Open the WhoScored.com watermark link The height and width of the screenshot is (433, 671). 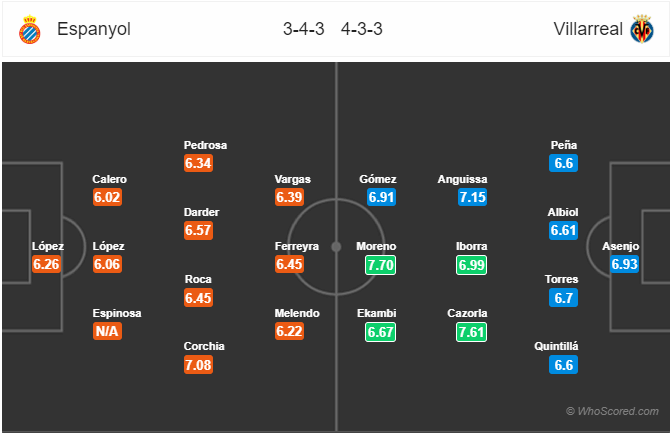coord(612,411)
